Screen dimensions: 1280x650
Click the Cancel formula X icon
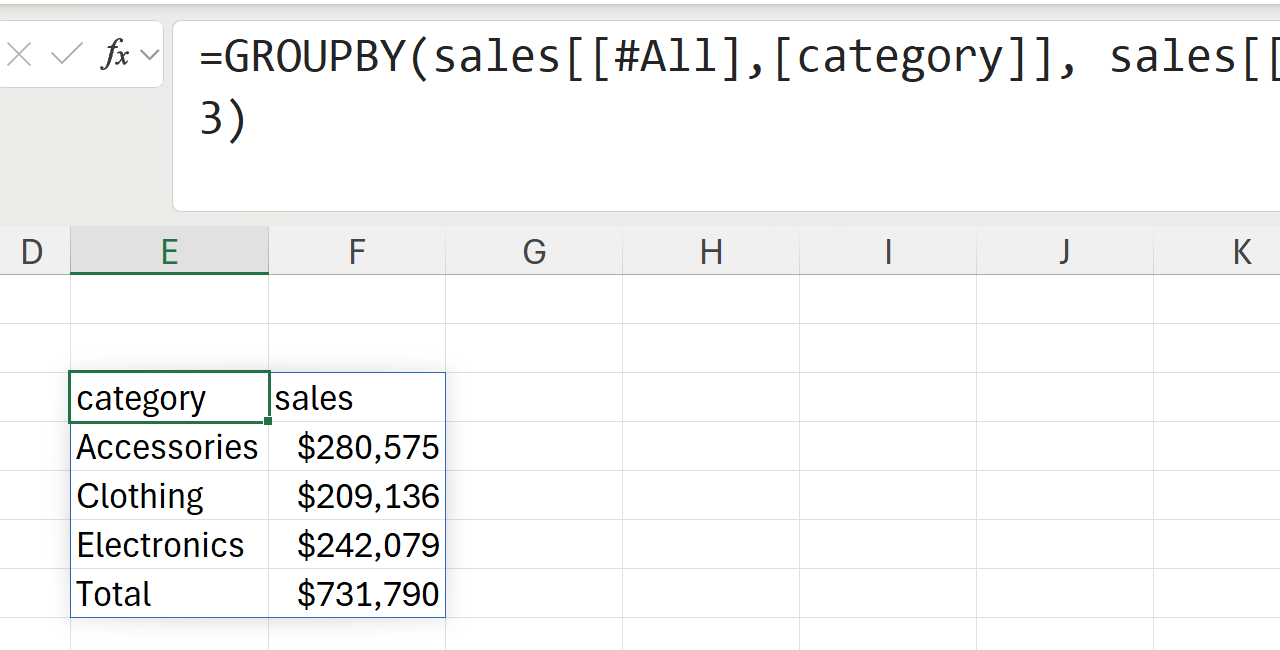[x=19, y=55]
